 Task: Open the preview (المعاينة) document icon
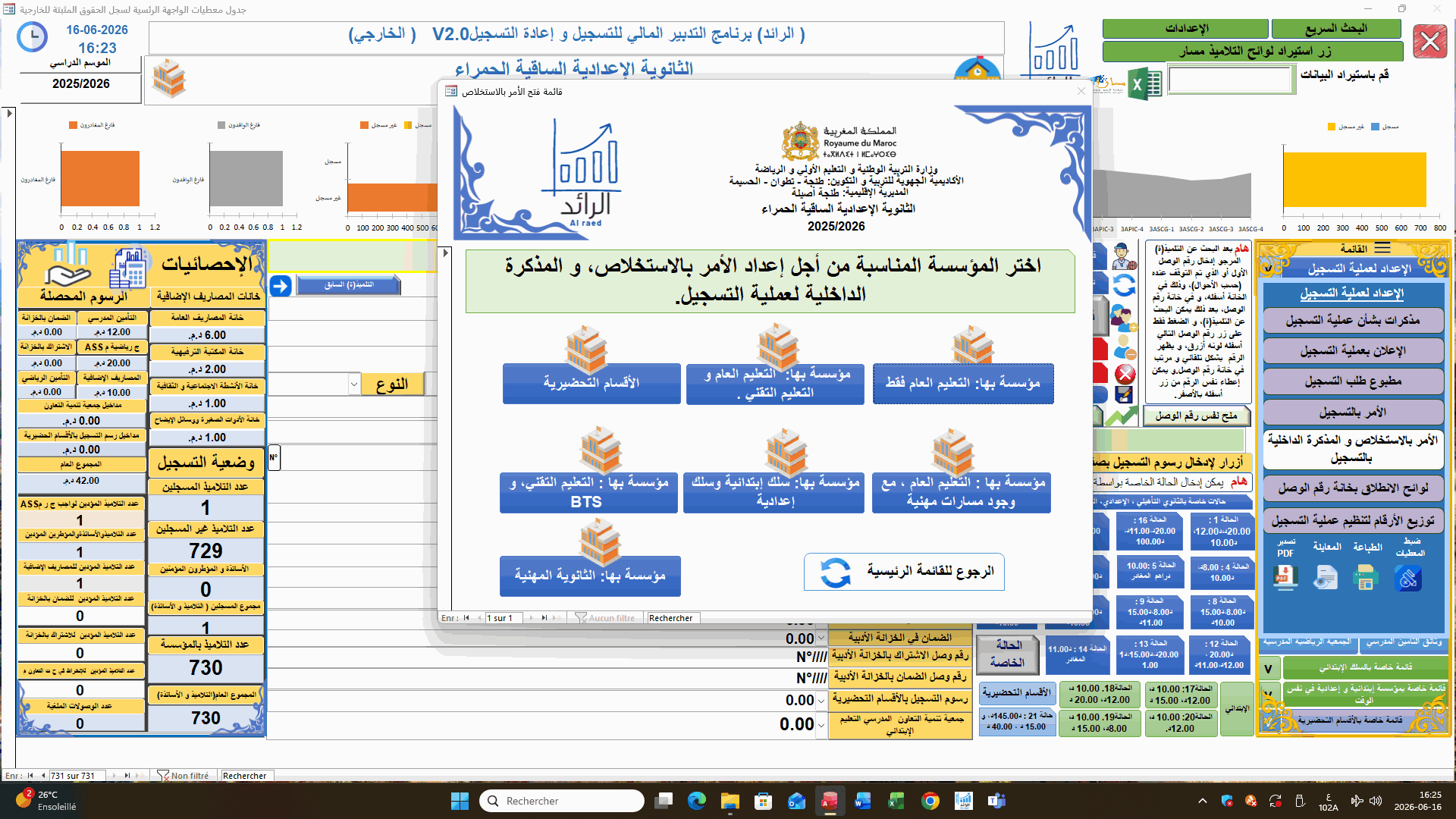click(1326, 578)
